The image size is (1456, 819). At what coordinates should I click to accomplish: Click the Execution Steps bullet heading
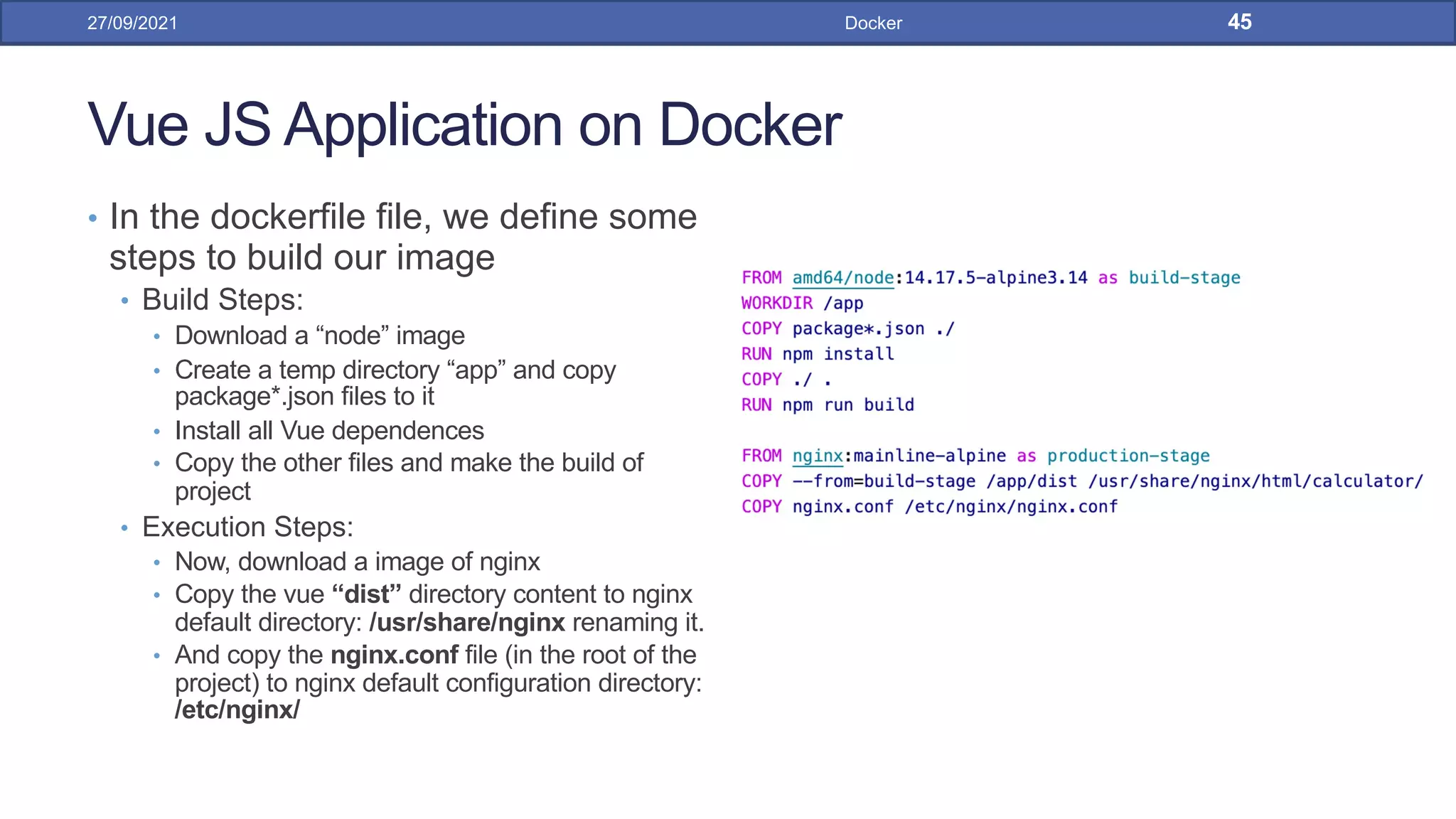click(247, 527)
